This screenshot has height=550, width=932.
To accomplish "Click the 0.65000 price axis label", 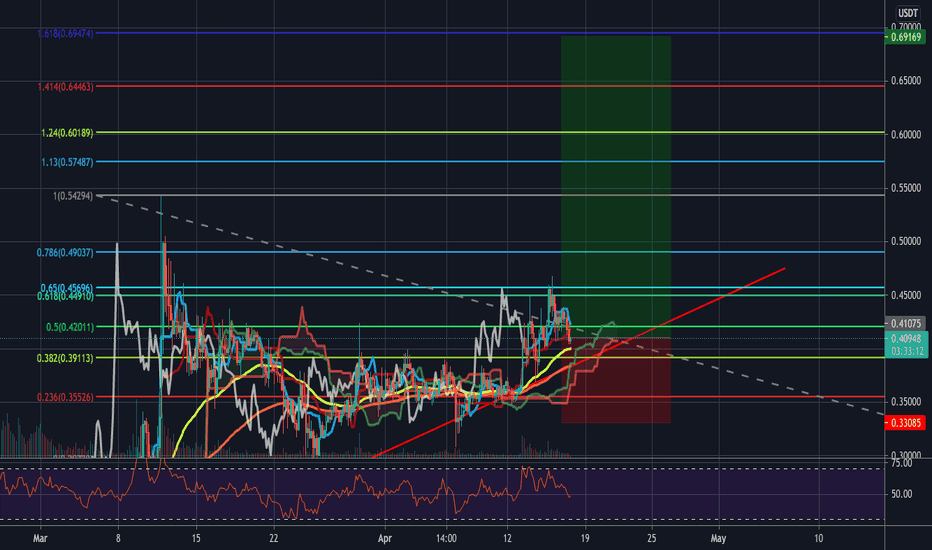I will coord(906,80).
